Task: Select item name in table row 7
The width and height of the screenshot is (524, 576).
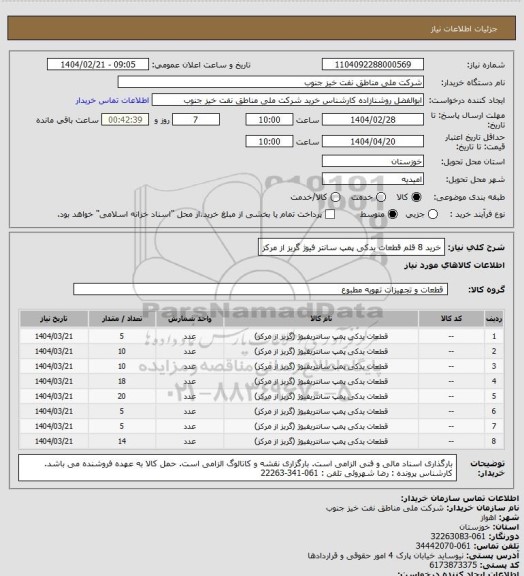Action: point(321,426)
